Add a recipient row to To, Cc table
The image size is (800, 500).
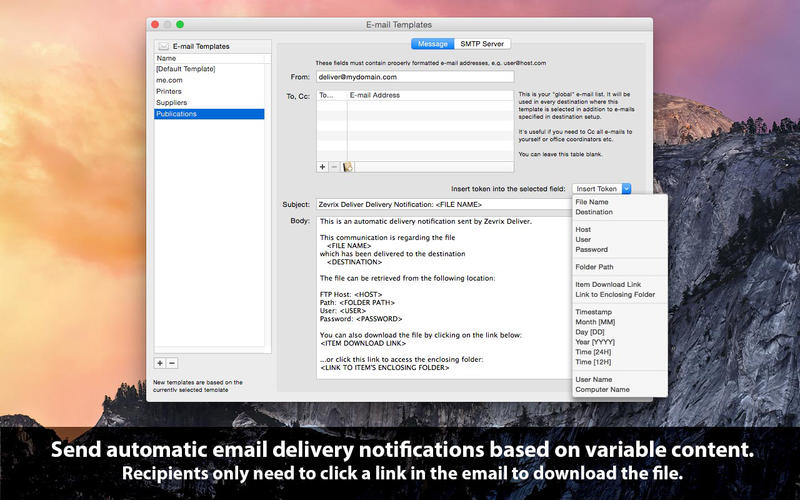[323, 166]
